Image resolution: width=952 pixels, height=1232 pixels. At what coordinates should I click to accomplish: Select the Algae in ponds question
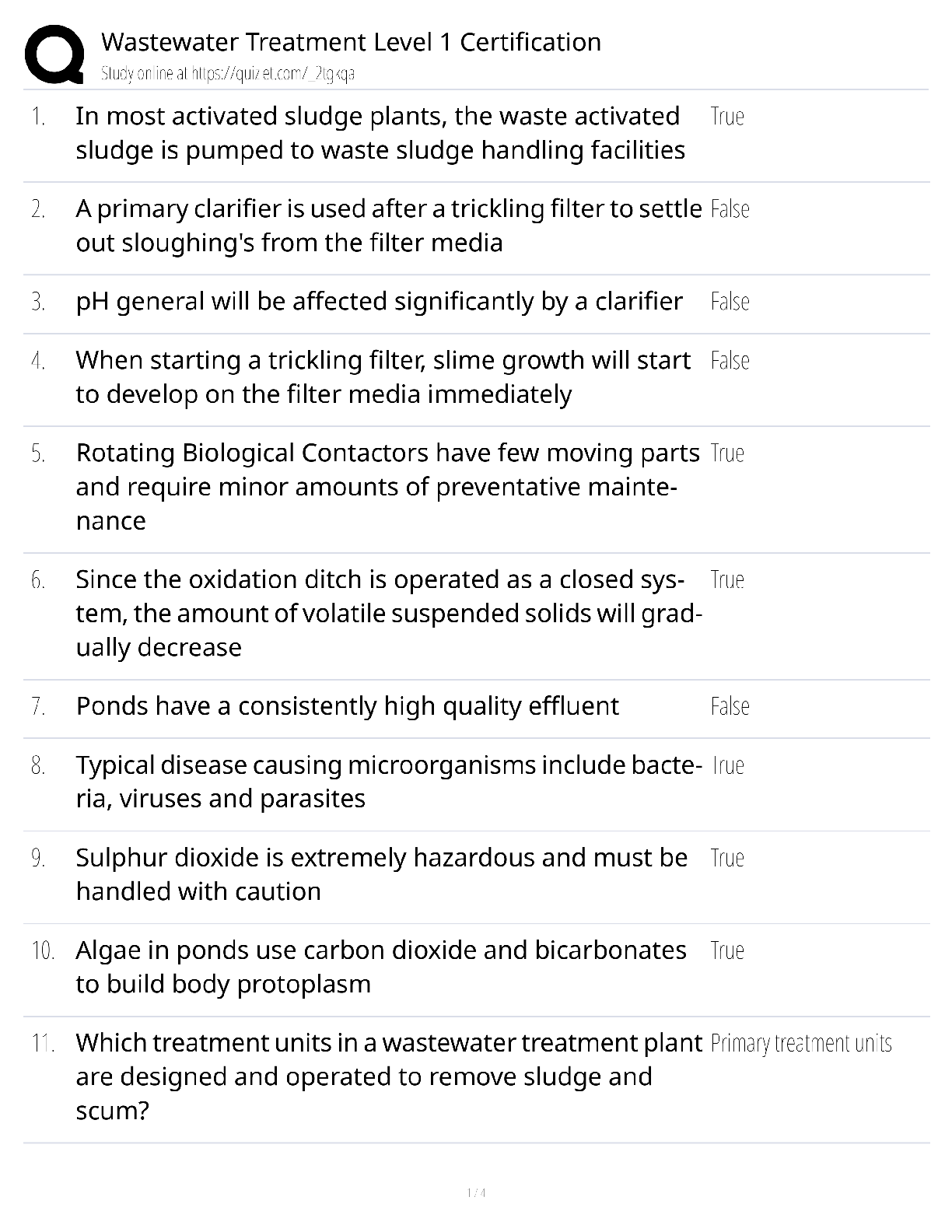[381, 967]
